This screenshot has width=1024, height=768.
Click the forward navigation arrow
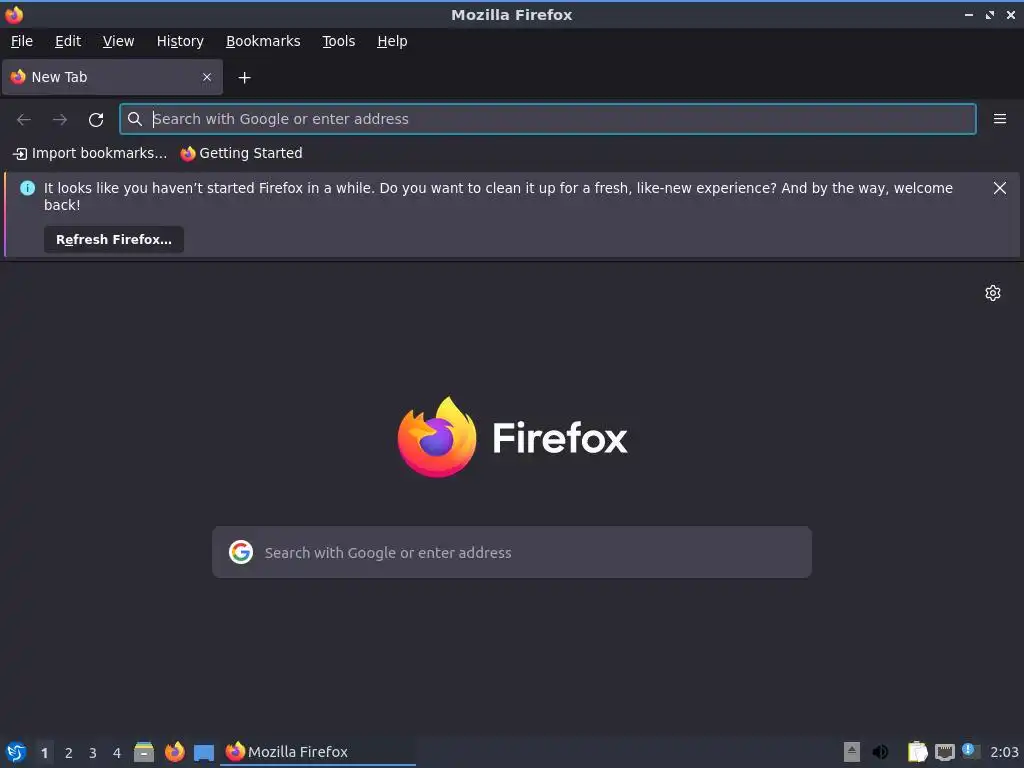60,120
